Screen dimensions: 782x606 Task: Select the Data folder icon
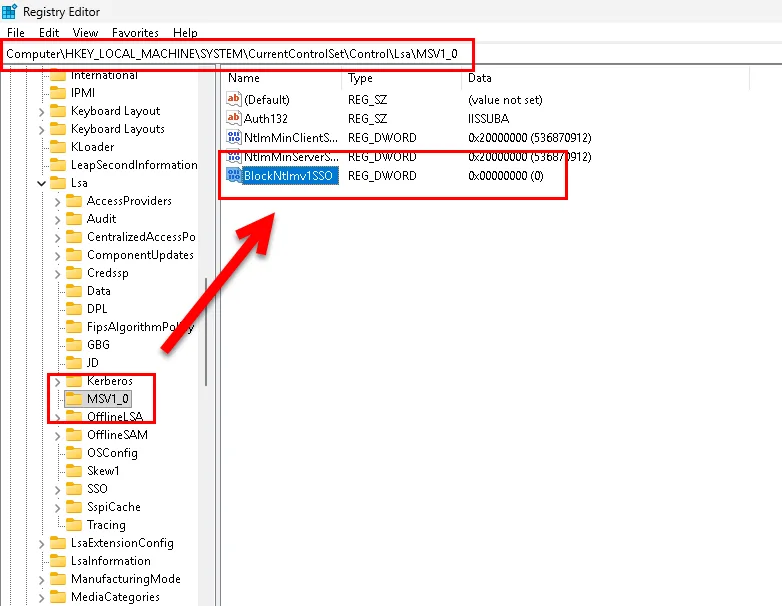pos(74,291)
